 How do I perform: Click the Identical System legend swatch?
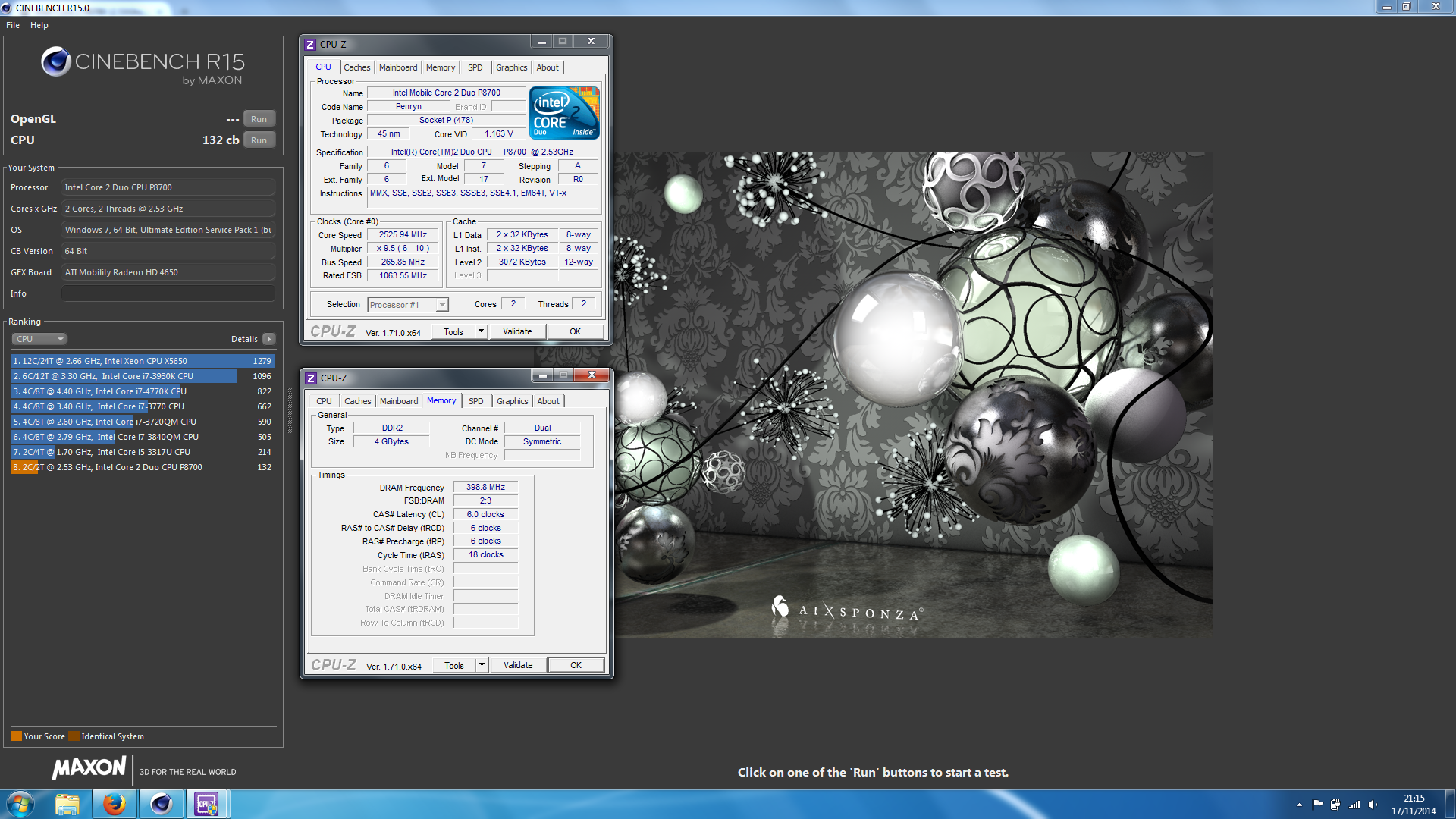point(74,736)
